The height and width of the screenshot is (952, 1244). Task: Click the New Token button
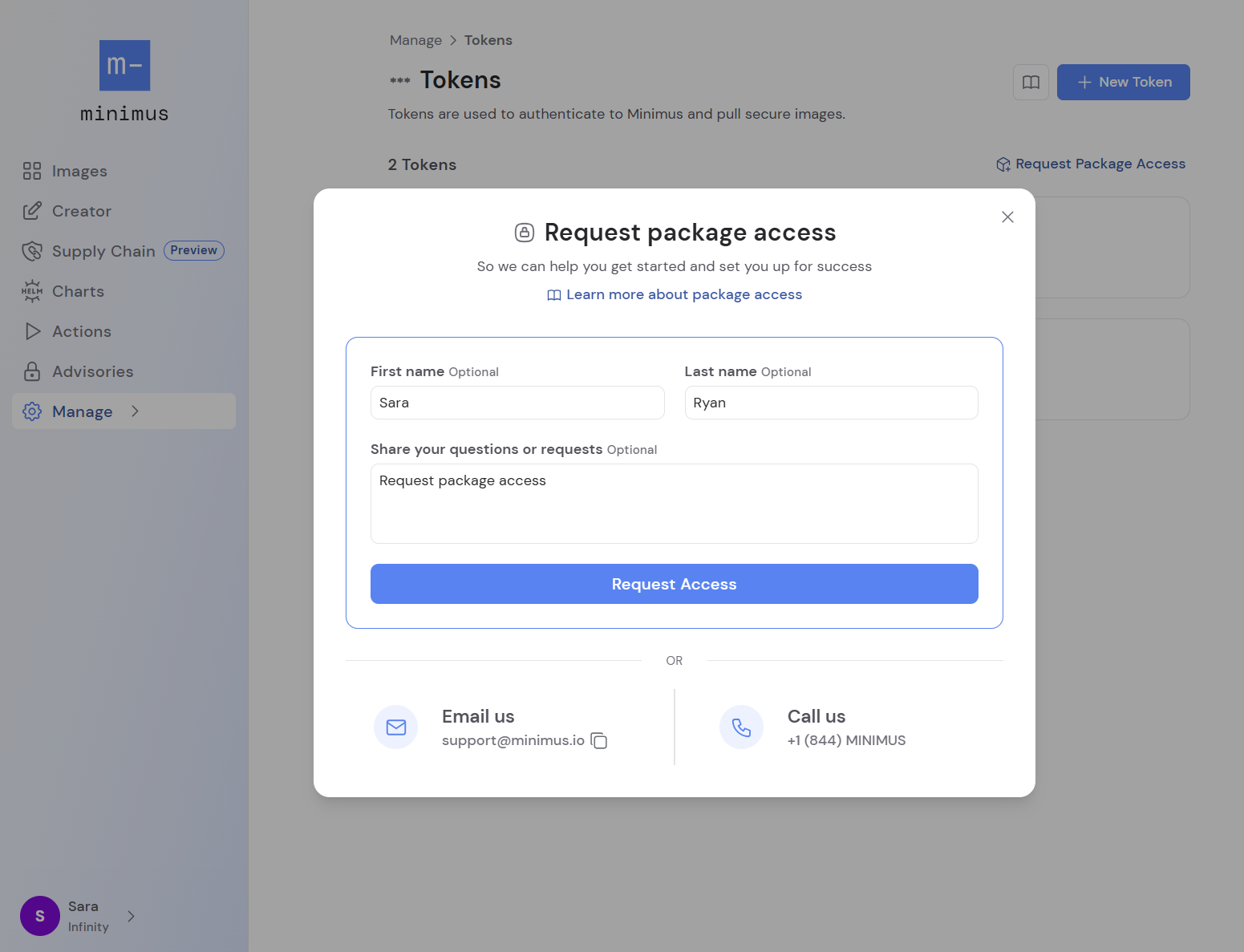click(1123, 82)
